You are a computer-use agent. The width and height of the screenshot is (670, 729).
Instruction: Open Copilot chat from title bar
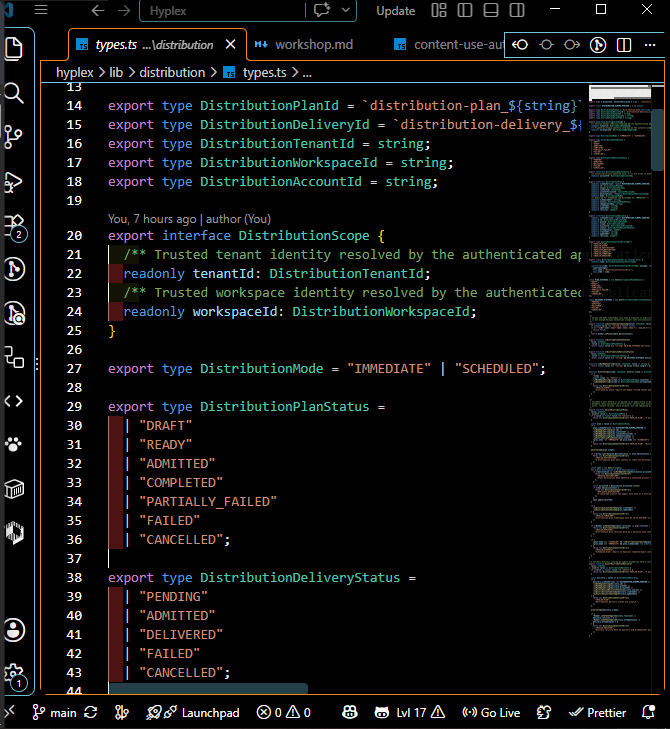(x=322, y=10)
